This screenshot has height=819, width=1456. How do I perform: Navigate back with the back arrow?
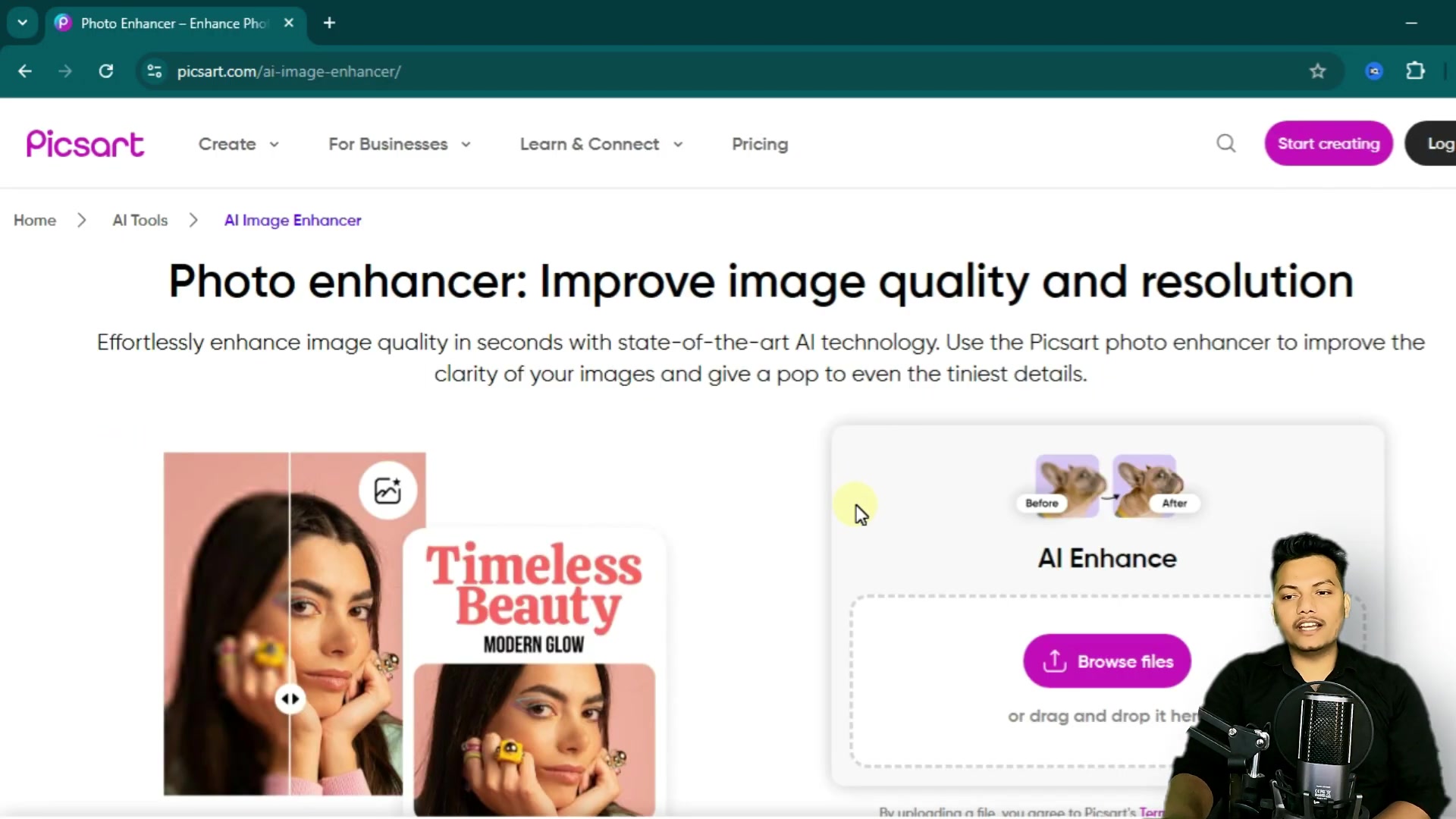25,71
